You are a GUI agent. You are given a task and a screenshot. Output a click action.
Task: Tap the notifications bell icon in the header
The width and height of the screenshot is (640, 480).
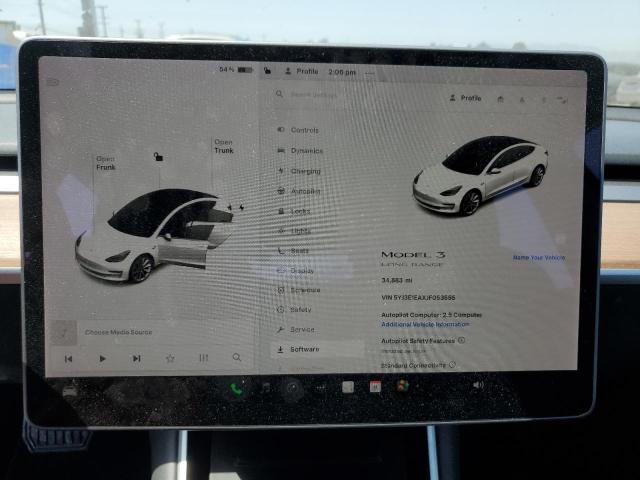[522, 99]
